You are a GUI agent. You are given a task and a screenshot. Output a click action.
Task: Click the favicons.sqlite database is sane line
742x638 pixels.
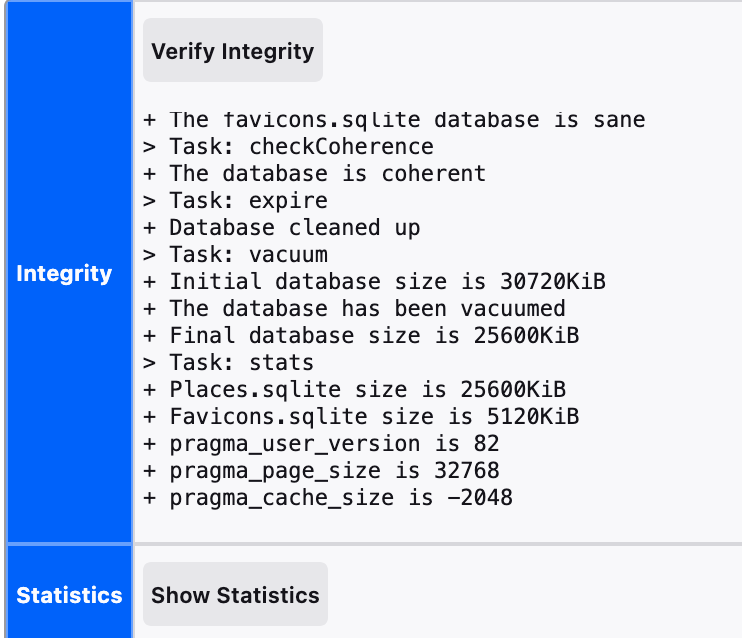(x=394, y=120)
